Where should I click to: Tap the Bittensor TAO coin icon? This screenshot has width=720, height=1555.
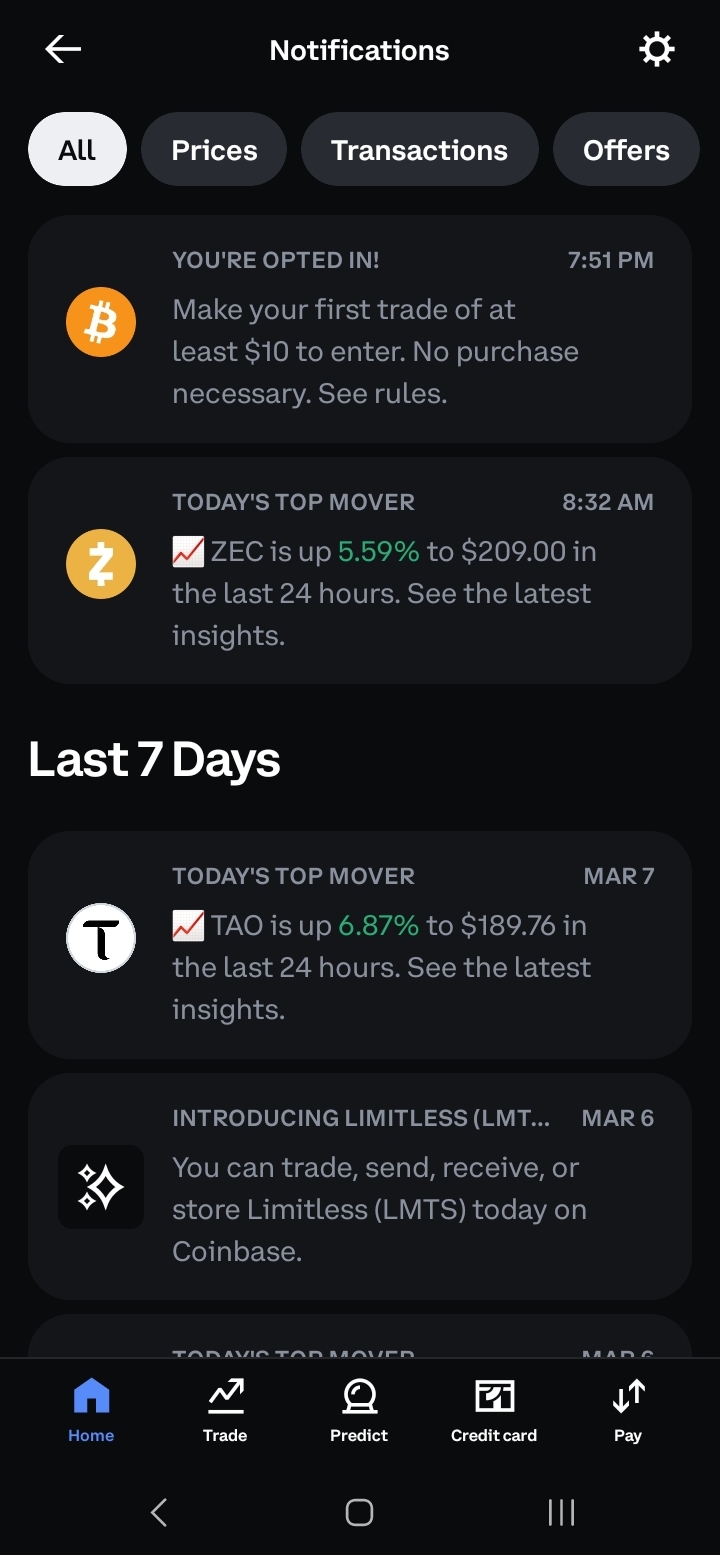click(x=101, y=938)
